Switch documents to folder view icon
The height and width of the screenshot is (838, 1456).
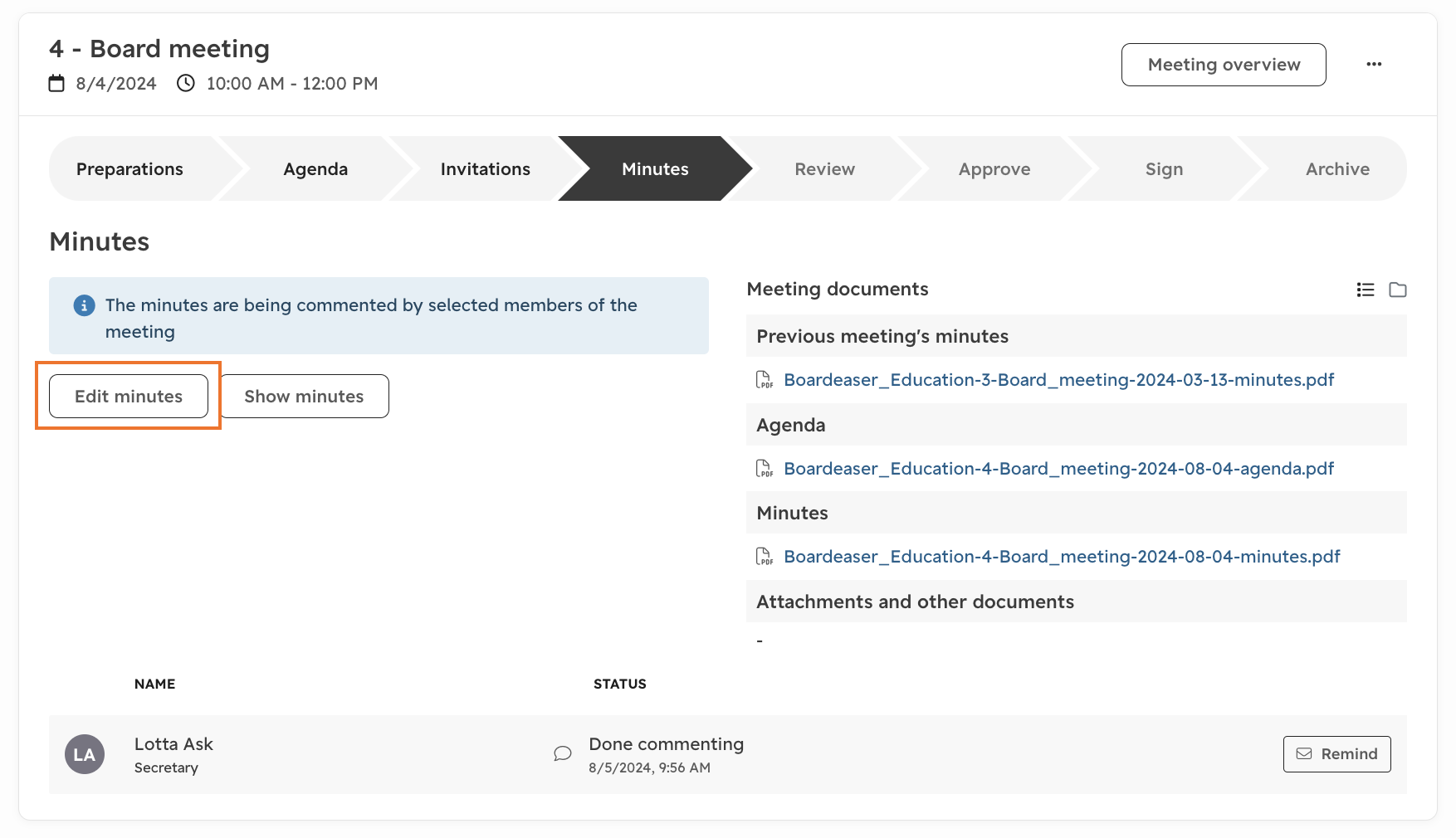click(x=1398, y=290)
